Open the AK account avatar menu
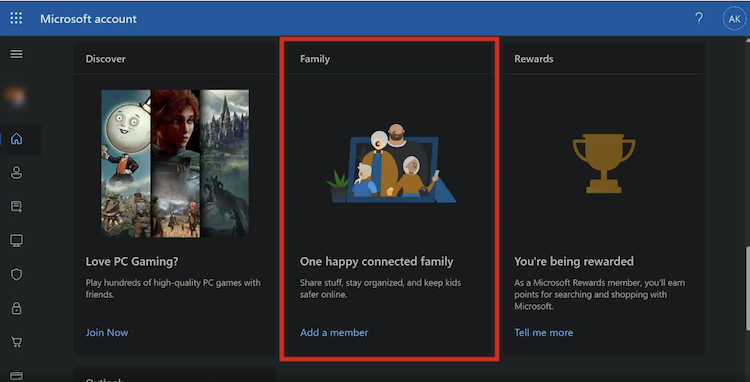This screenshot has width=750, height=382. (x=734, y=19)
